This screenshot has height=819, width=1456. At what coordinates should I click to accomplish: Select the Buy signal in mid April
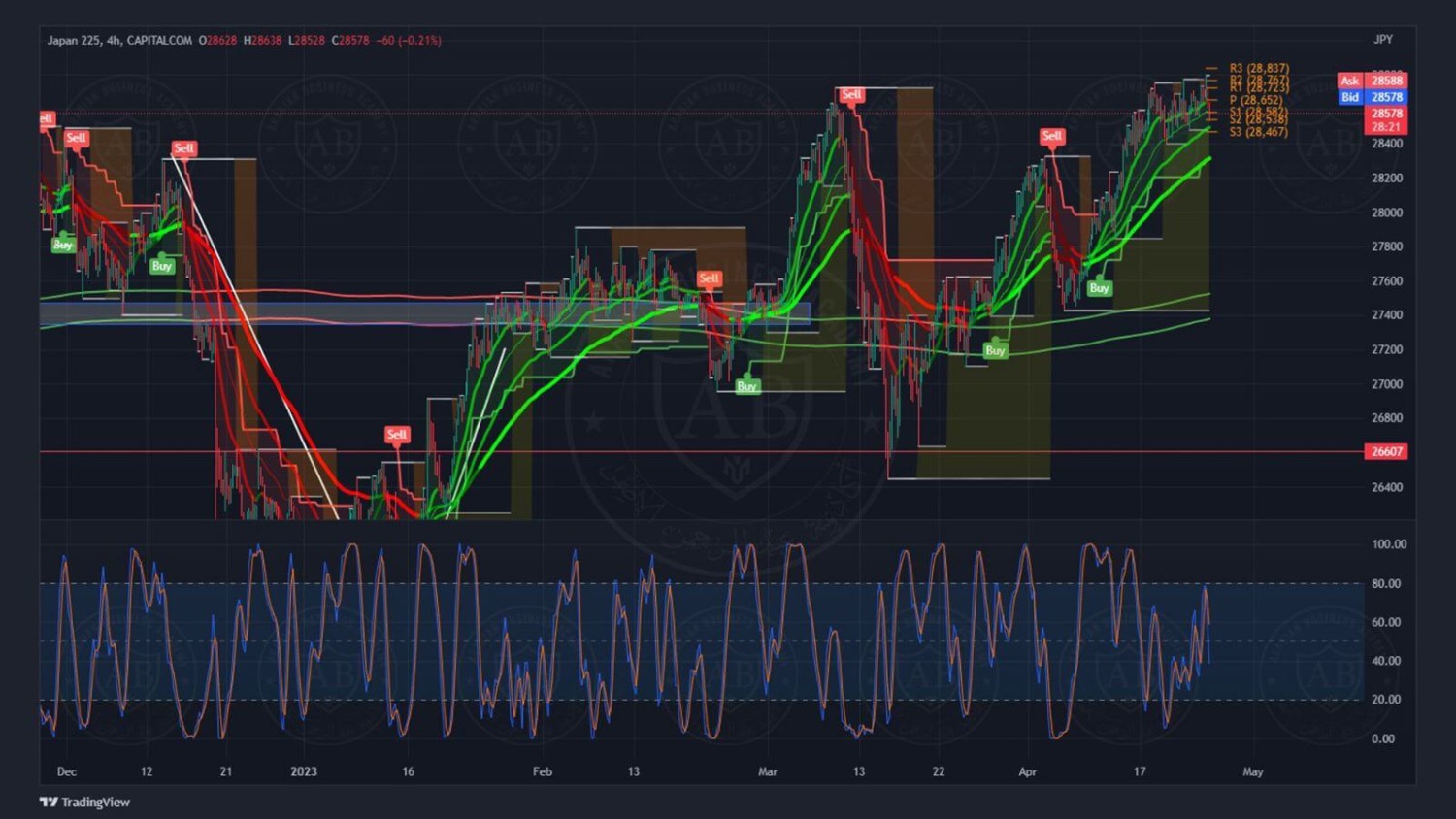(x=1099, y=287)
